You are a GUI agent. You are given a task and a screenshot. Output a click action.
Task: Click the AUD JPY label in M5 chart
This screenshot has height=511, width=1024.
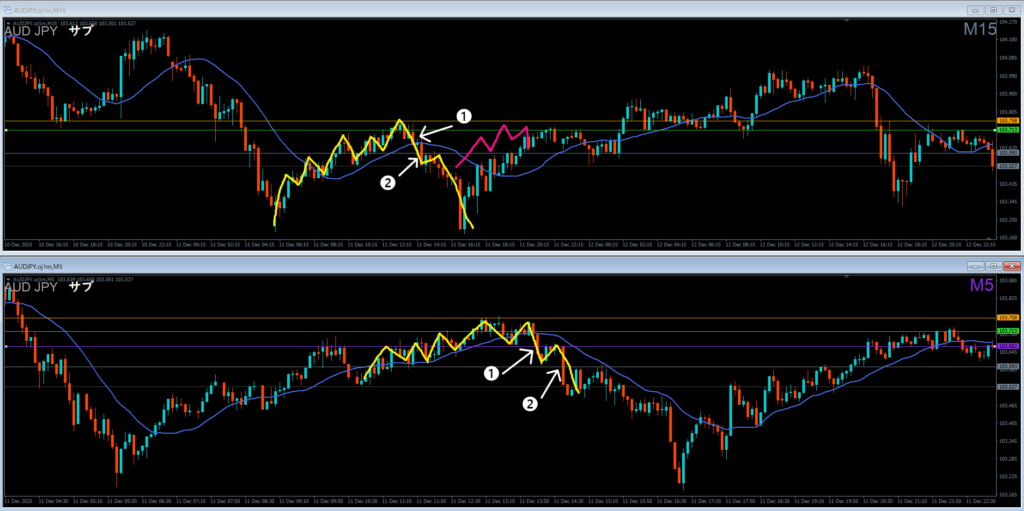[31, 287]
